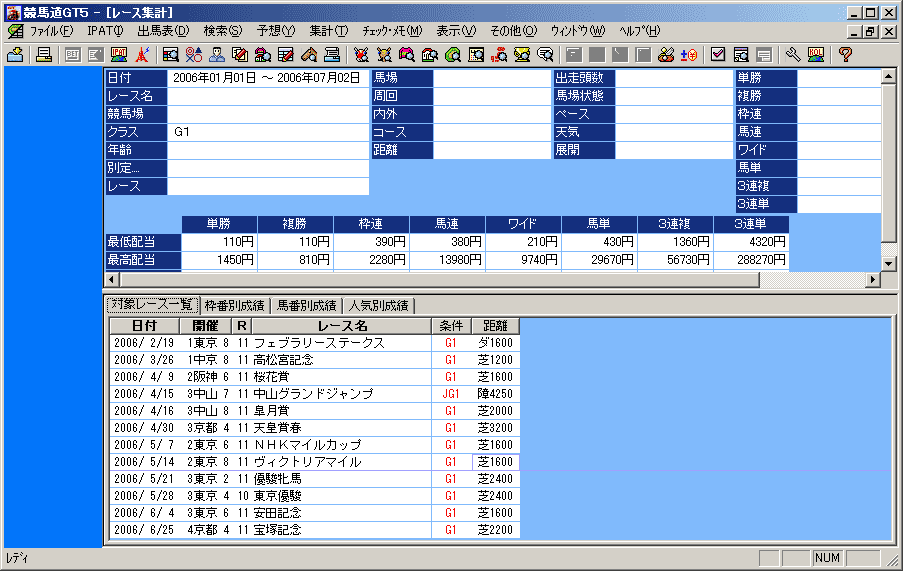Click the circle-cross-triangle marks icon
Image resolution: width=903 pixels, height=571 pixels.
(x=194, y=54)
